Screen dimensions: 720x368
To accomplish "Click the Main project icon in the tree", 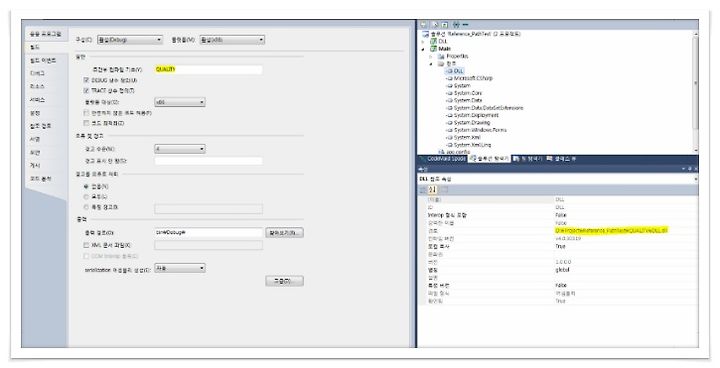I will point(433,49).
